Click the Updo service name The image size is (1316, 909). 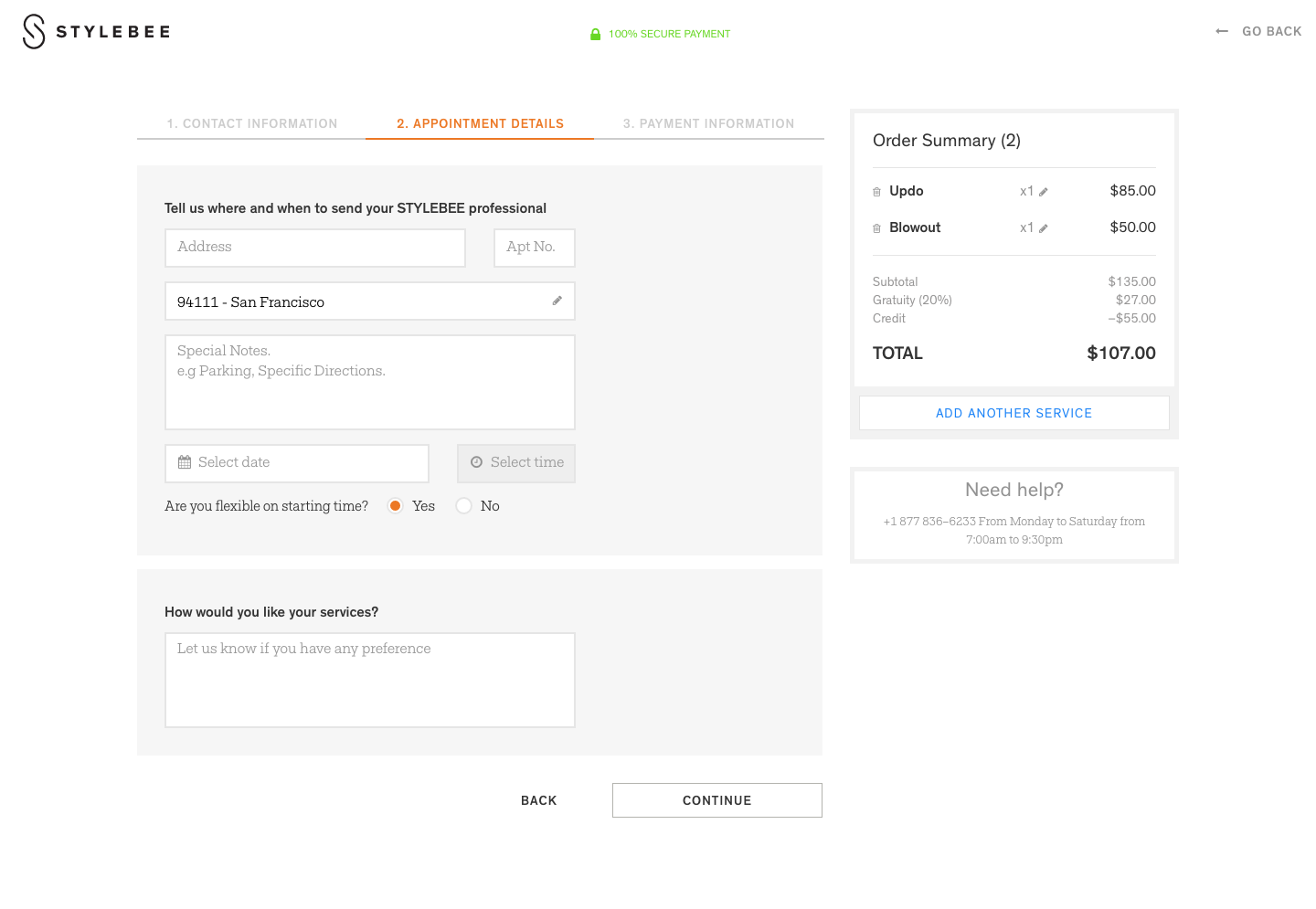(907, 191)
